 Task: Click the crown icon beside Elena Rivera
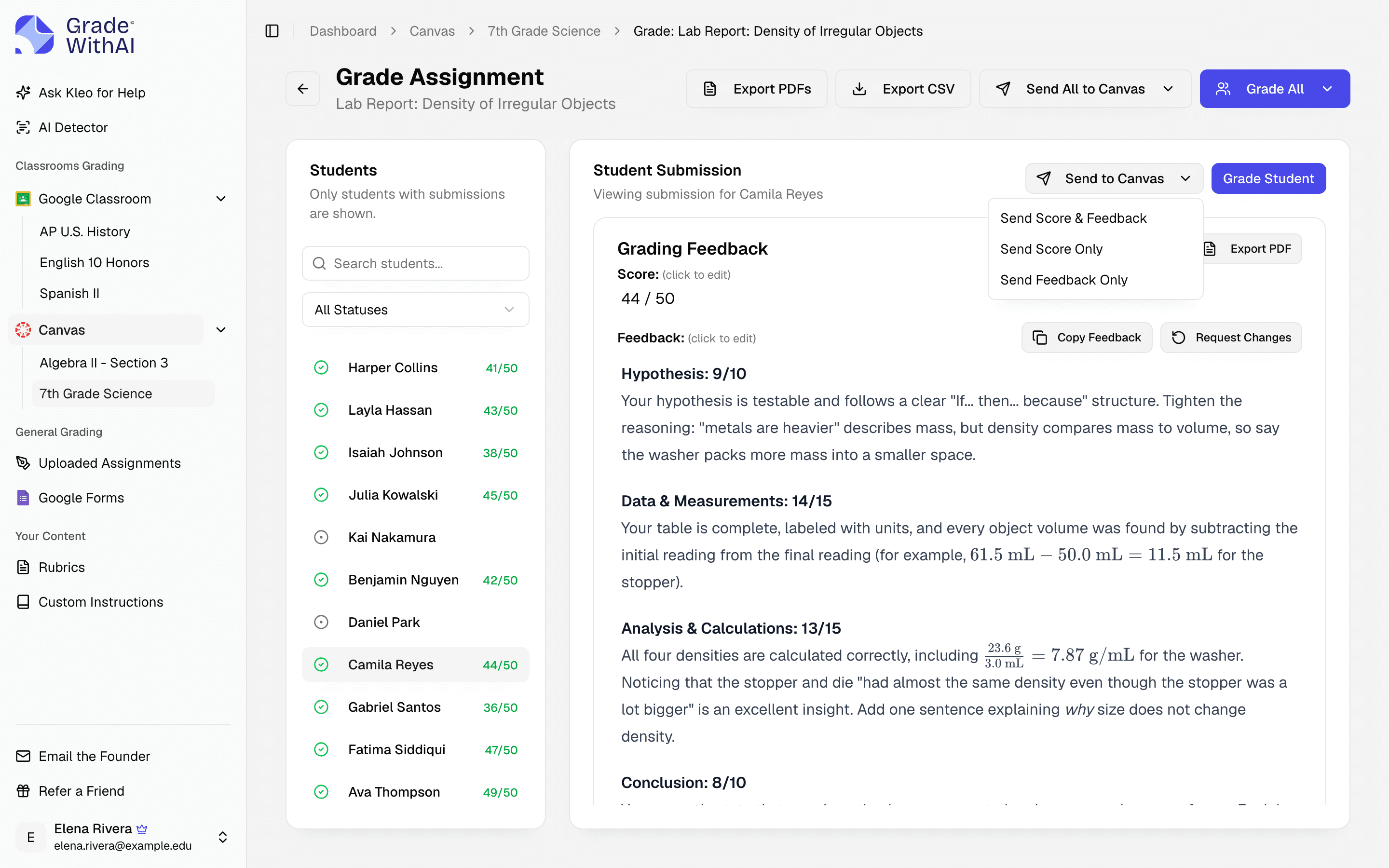[142, 829]
